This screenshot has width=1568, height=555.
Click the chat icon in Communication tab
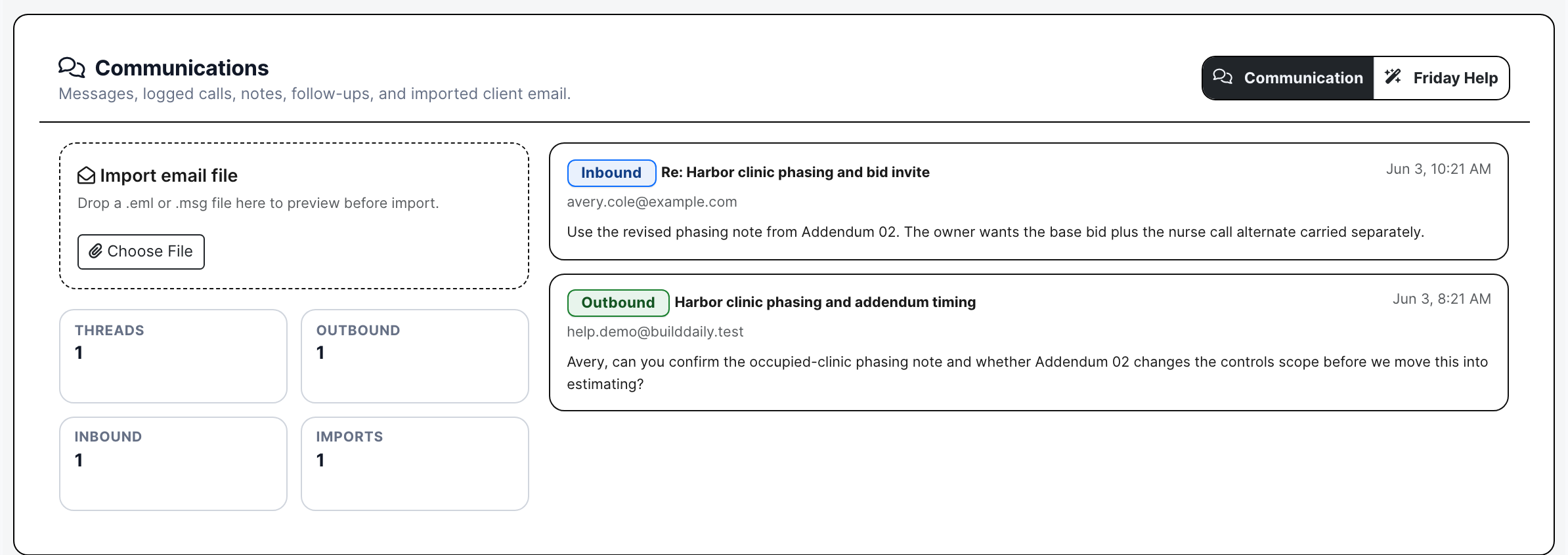tap(1223, 77)
